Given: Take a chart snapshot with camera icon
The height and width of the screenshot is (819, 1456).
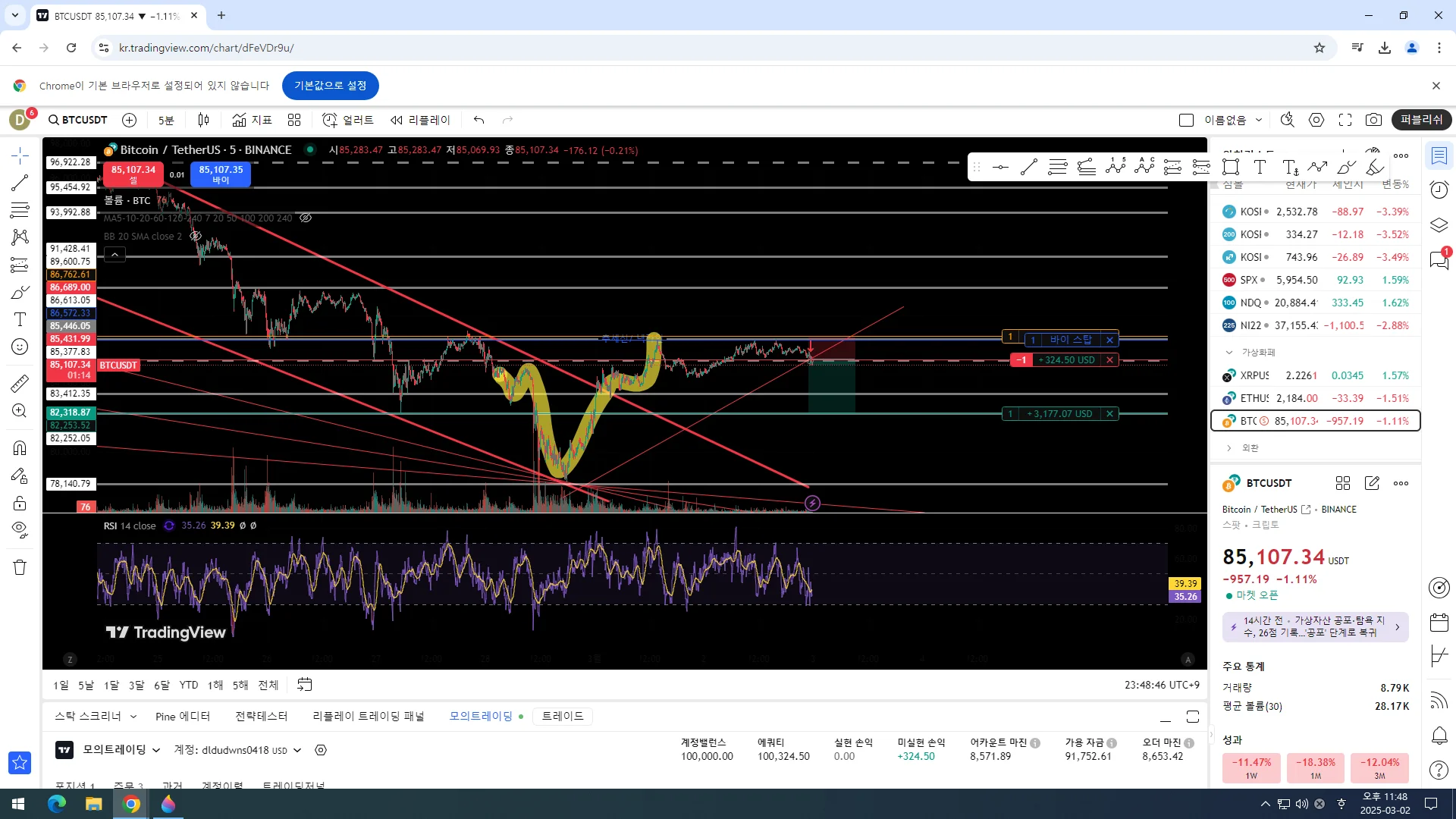Looking at the screenshot, I should pyautogui.click(x=1373, y=120).
